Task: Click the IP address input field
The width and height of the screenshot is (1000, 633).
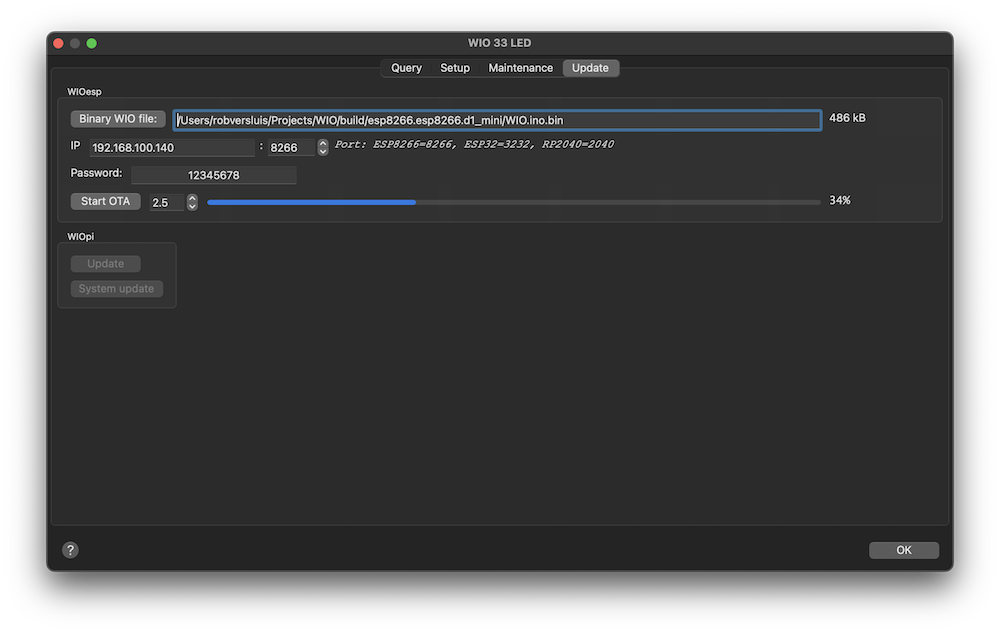Action: pyautogui.click(x=172, y=147)
